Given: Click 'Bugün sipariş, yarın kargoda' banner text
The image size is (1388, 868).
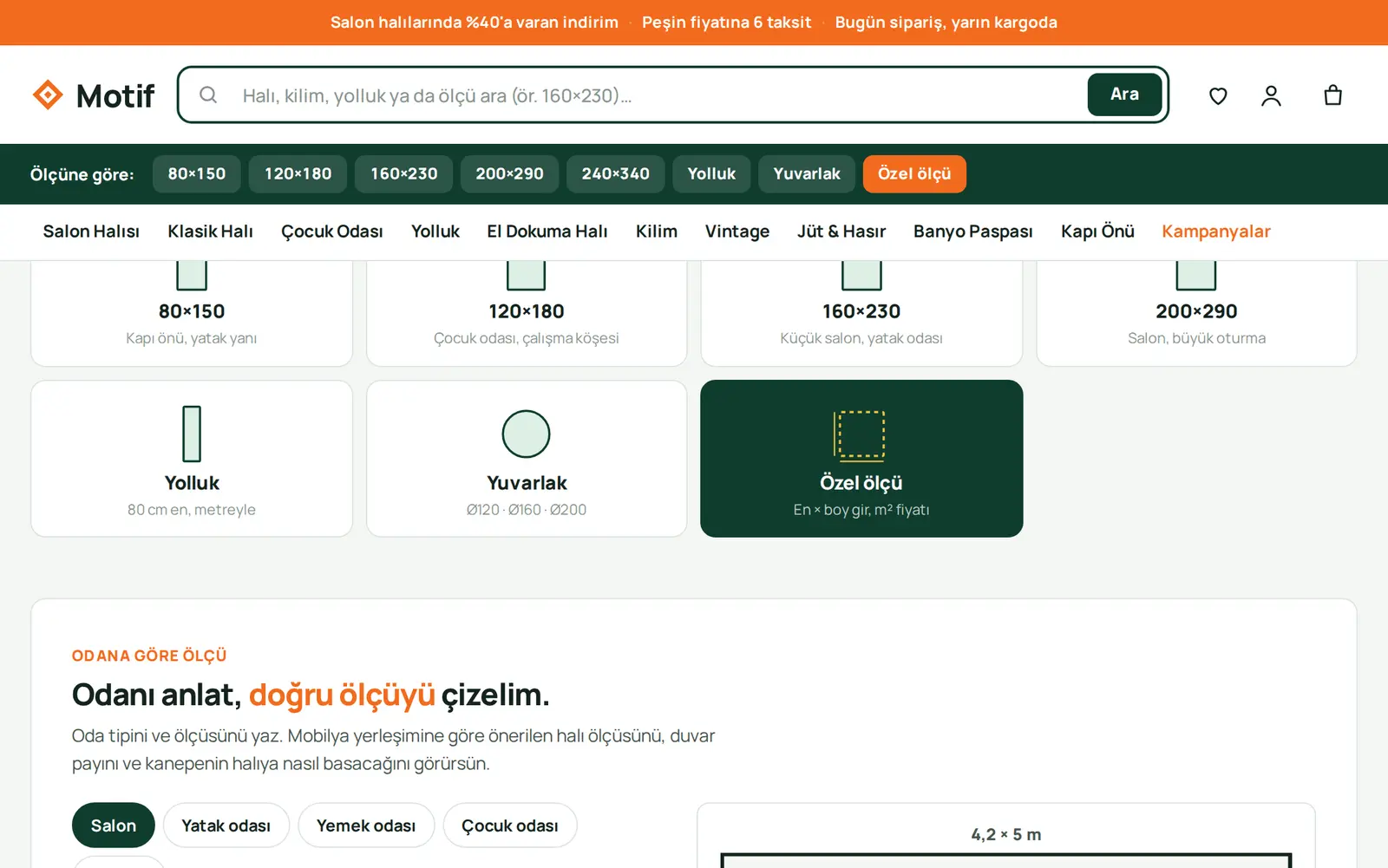Looking at the screenshot, I should tap(946, 23).
